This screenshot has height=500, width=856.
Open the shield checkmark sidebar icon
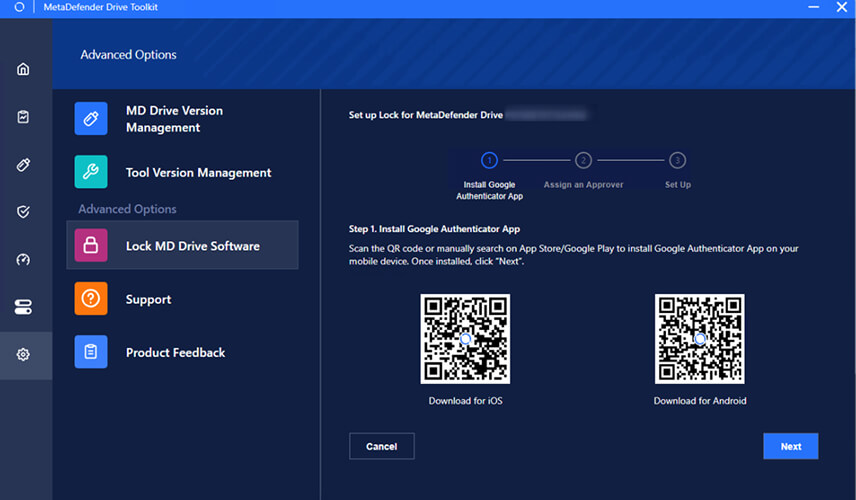23,212
